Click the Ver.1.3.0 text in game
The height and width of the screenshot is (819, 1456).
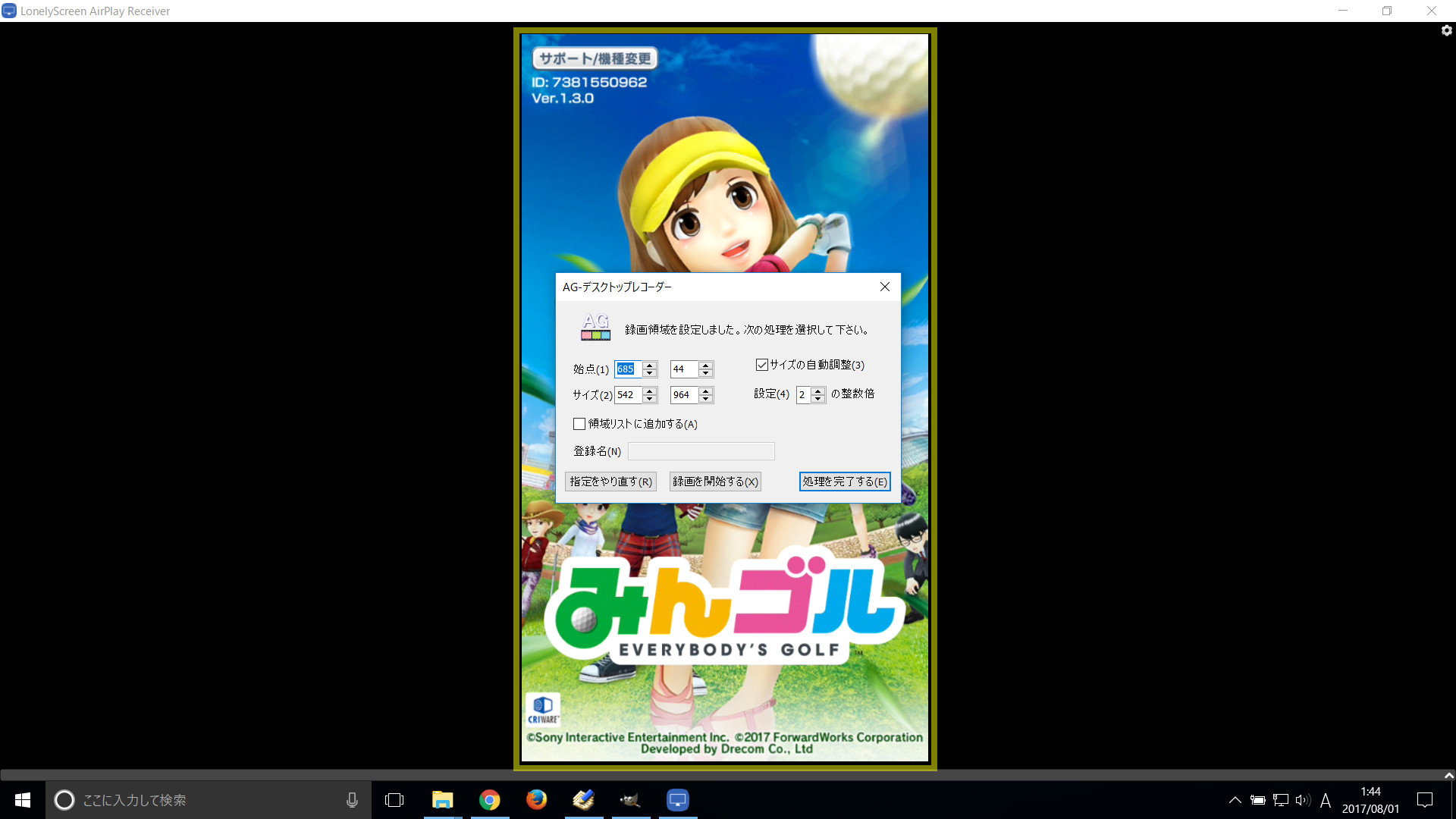(563, 99)
